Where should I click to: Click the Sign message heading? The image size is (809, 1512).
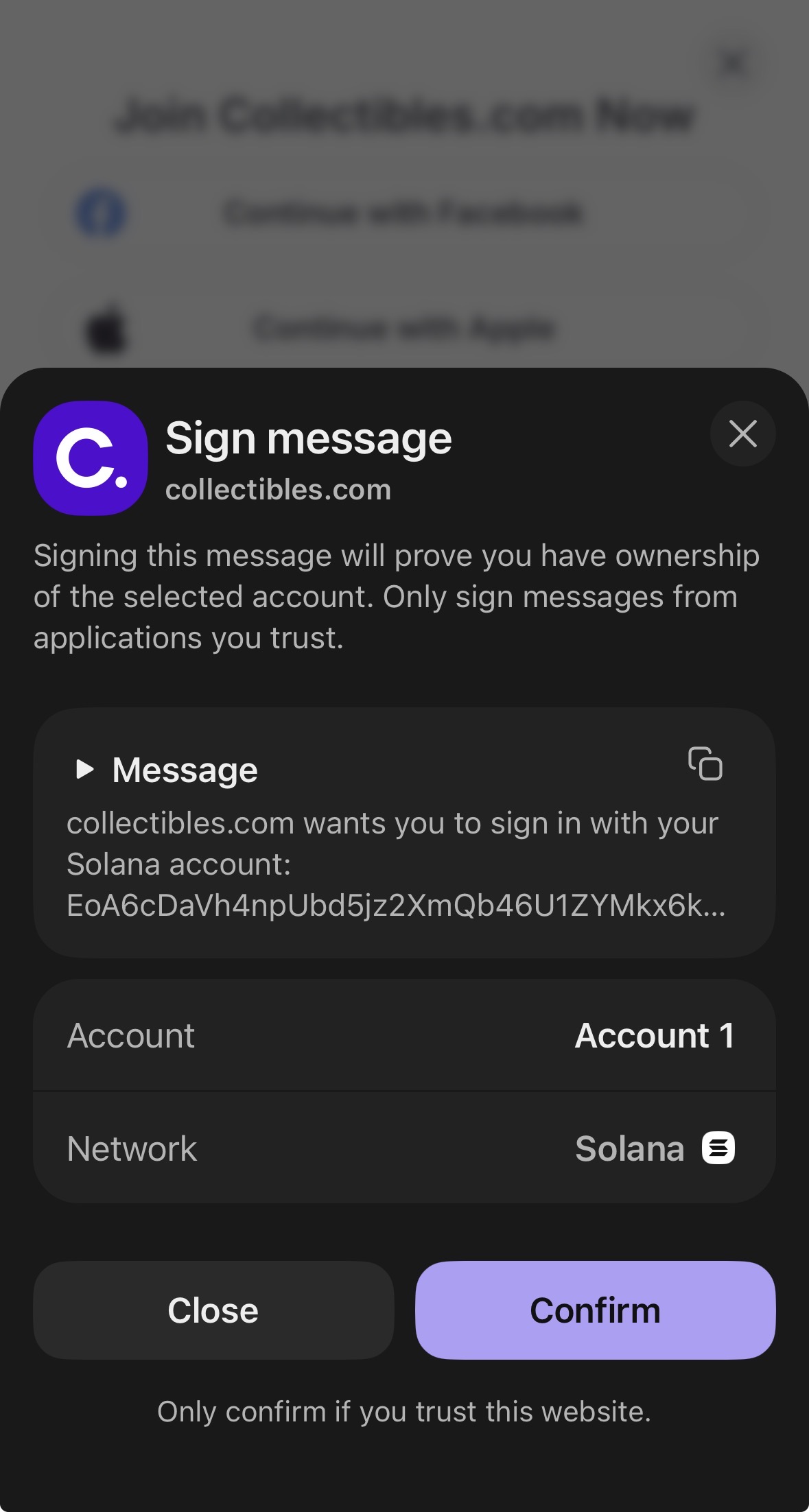[x=309, y=438]
